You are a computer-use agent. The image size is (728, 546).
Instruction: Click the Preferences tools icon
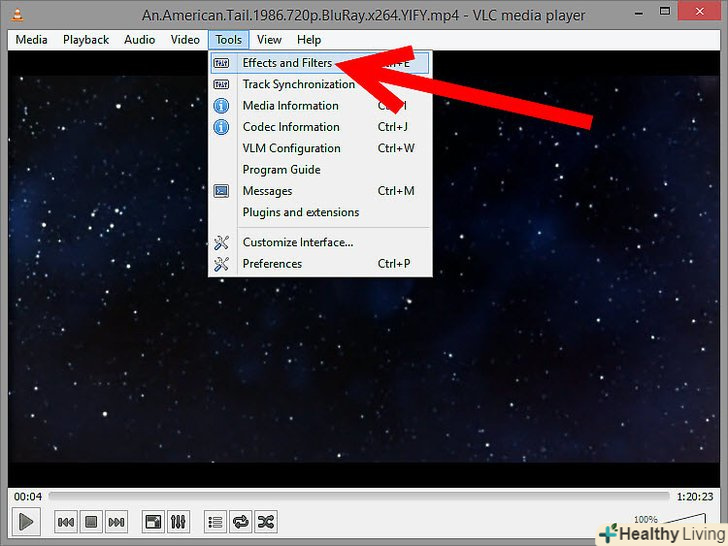click(221, 264)
